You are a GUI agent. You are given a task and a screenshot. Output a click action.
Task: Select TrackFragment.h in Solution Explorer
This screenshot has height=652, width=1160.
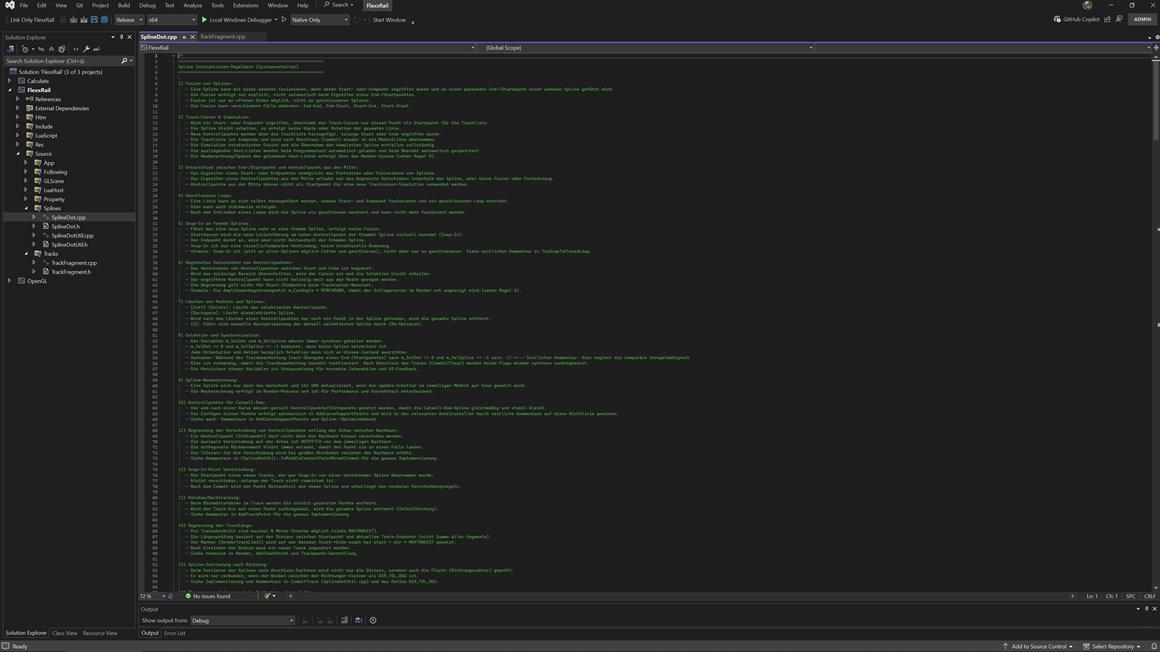pyautogui.click(x=71, y=272)
